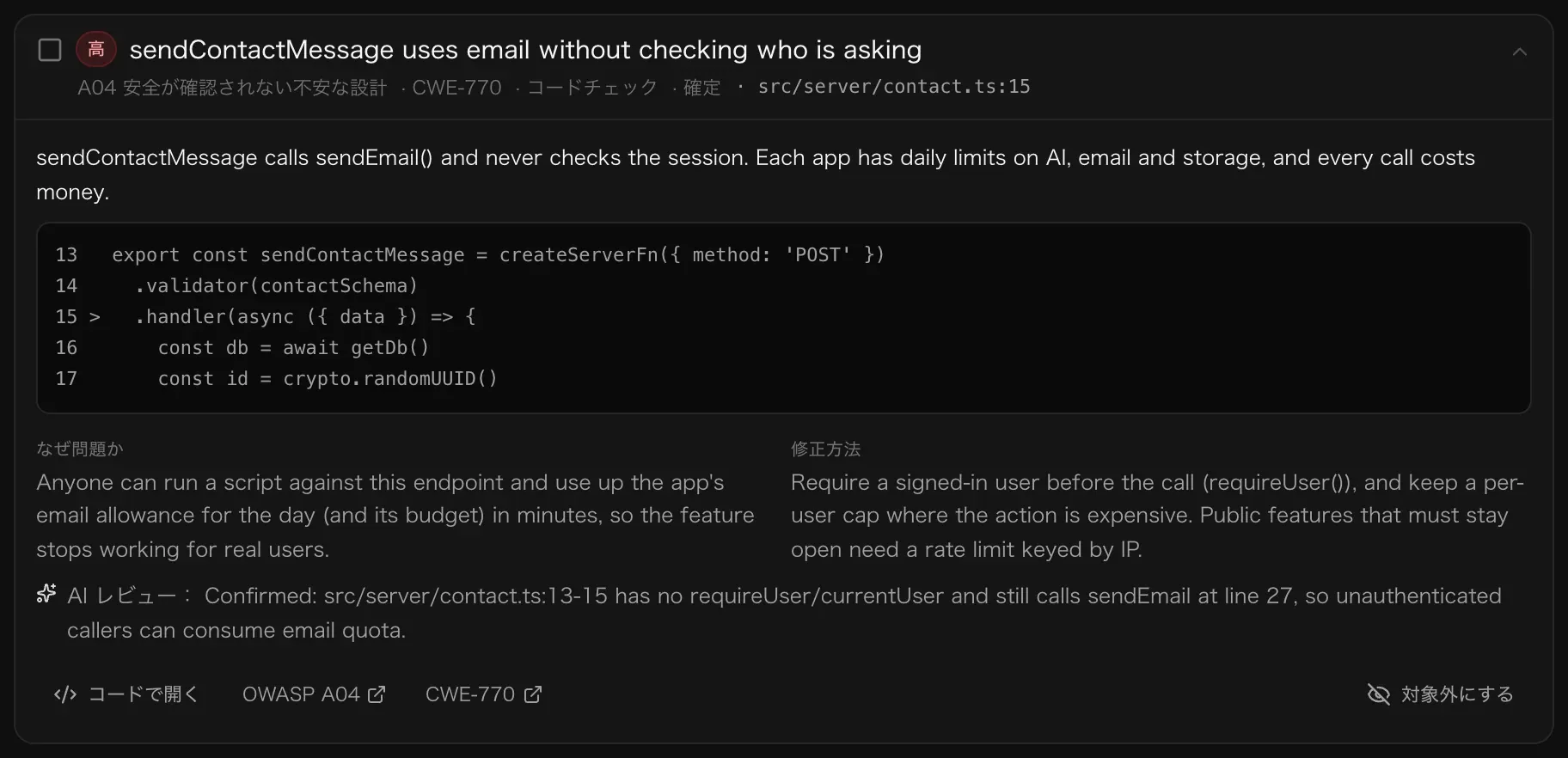Screen dimensions: 1568x758
Task: Mark finding as 対象外にする
Action: (x=1440, y=694)
